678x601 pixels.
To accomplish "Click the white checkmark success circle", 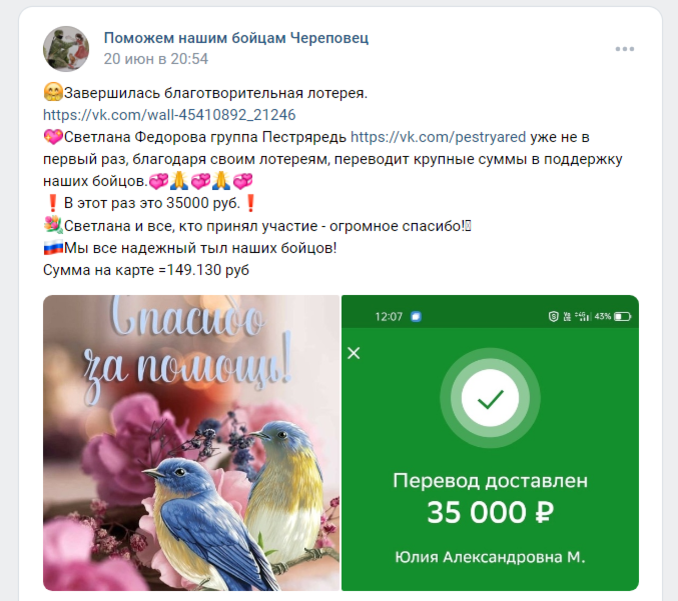I will point(490,398).
